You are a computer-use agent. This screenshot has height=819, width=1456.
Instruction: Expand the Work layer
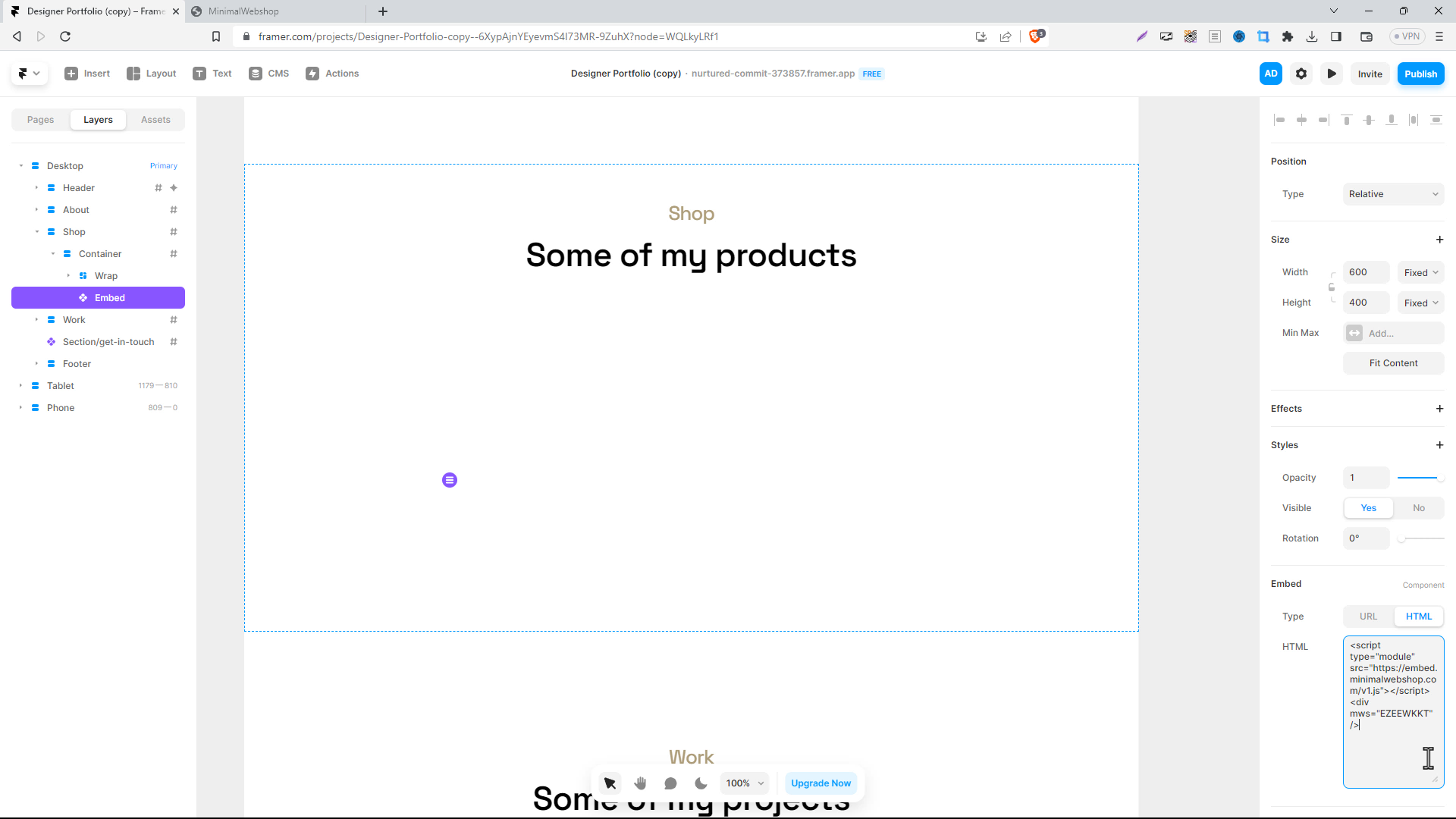tap(36, 320)
